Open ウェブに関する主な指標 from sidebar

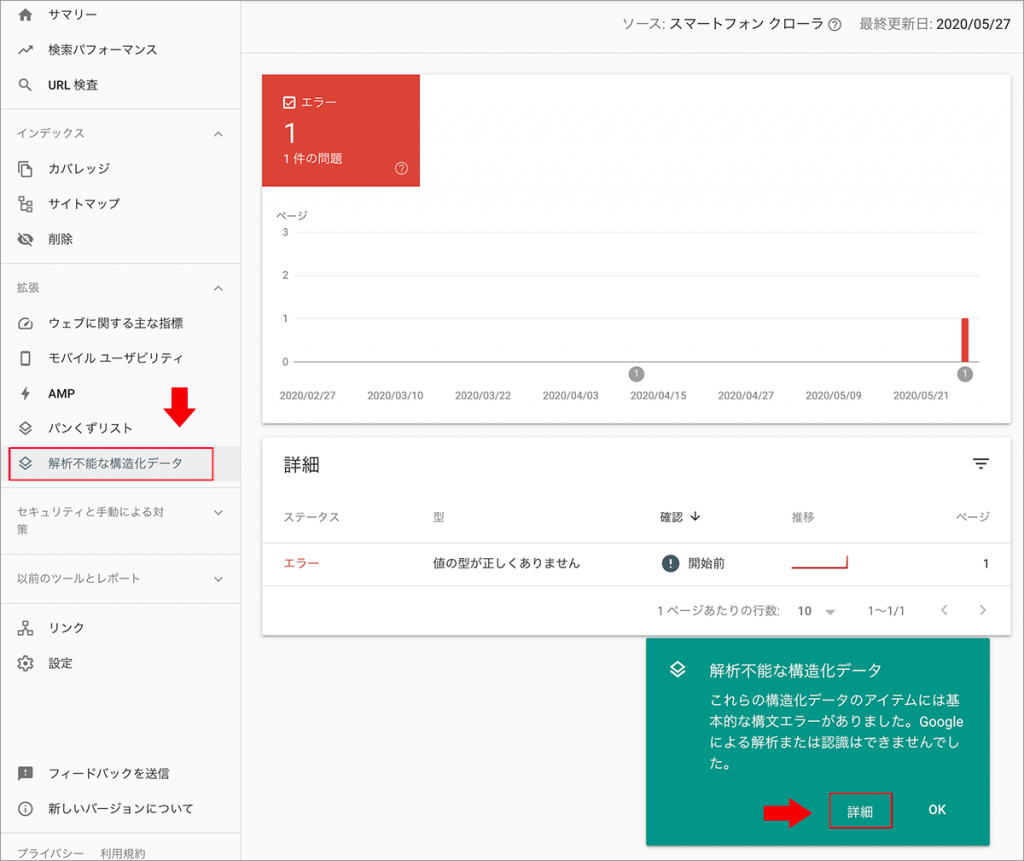[x=115, y=323]
